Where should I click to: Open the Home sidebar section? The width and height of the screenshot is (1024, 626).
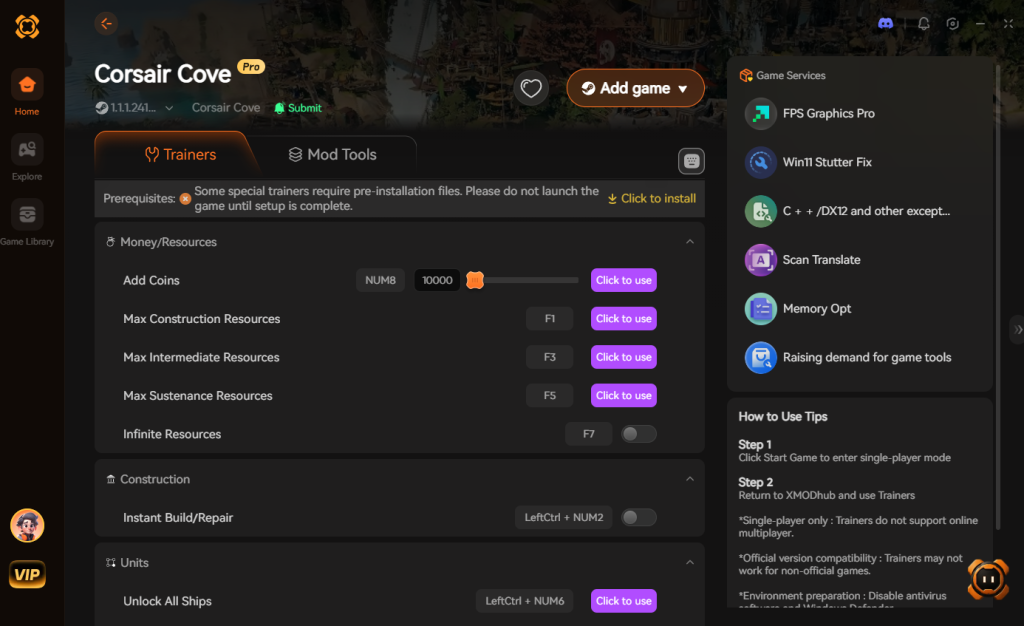click(27, 93)
